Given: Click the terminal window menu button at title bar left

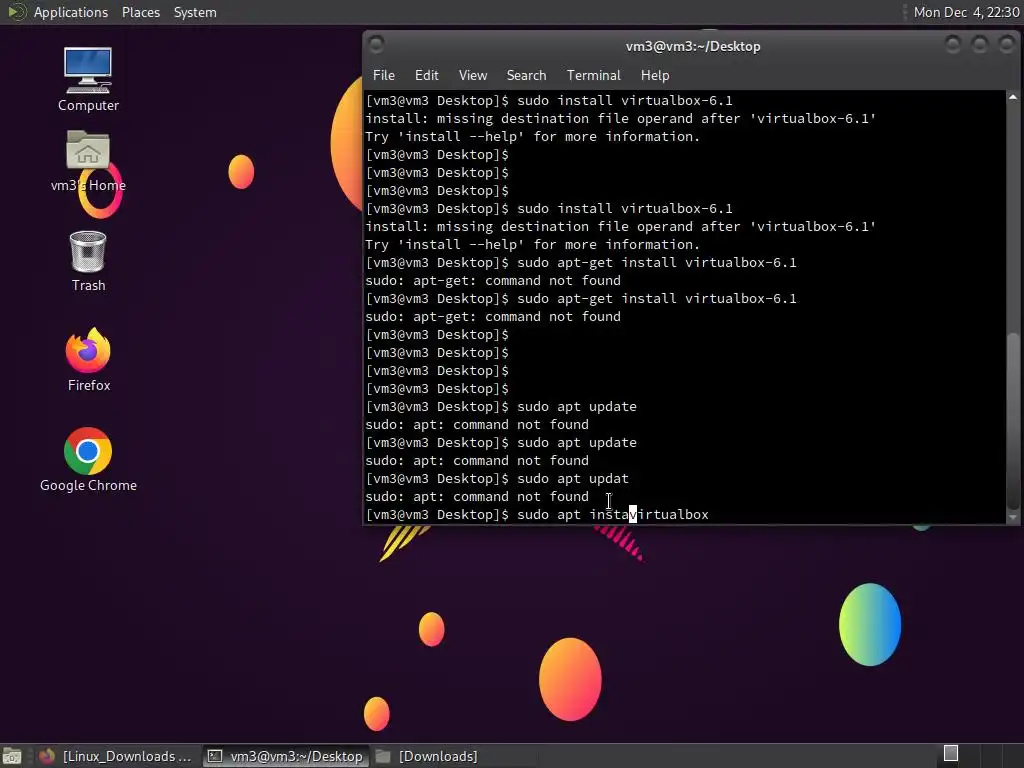Looking at the screenshot, I should click(x=376, y=44).
